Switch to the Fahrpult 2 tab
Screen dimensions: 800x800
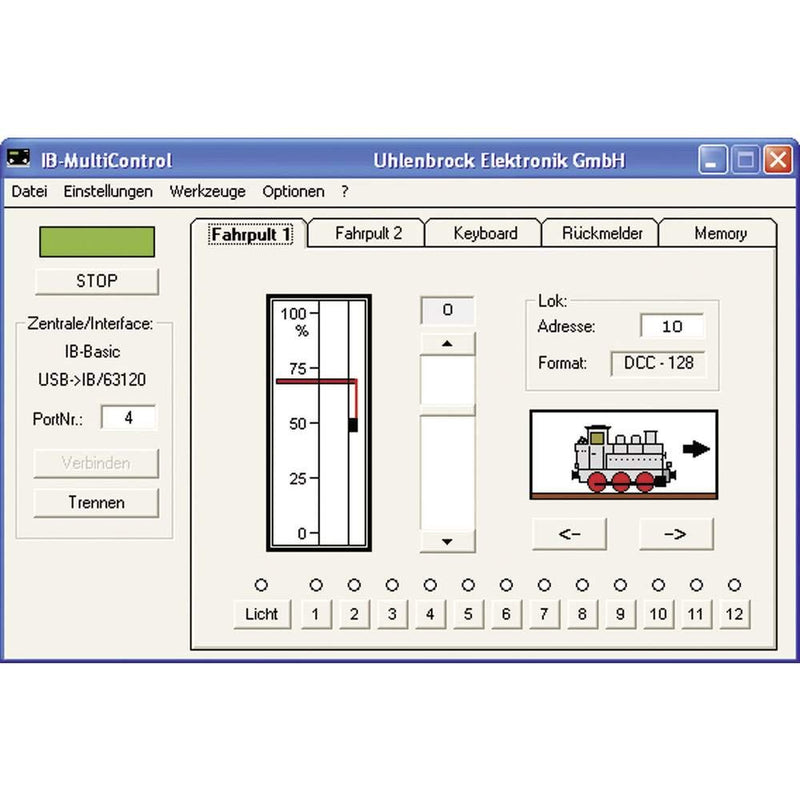click(x=368, y=234)
